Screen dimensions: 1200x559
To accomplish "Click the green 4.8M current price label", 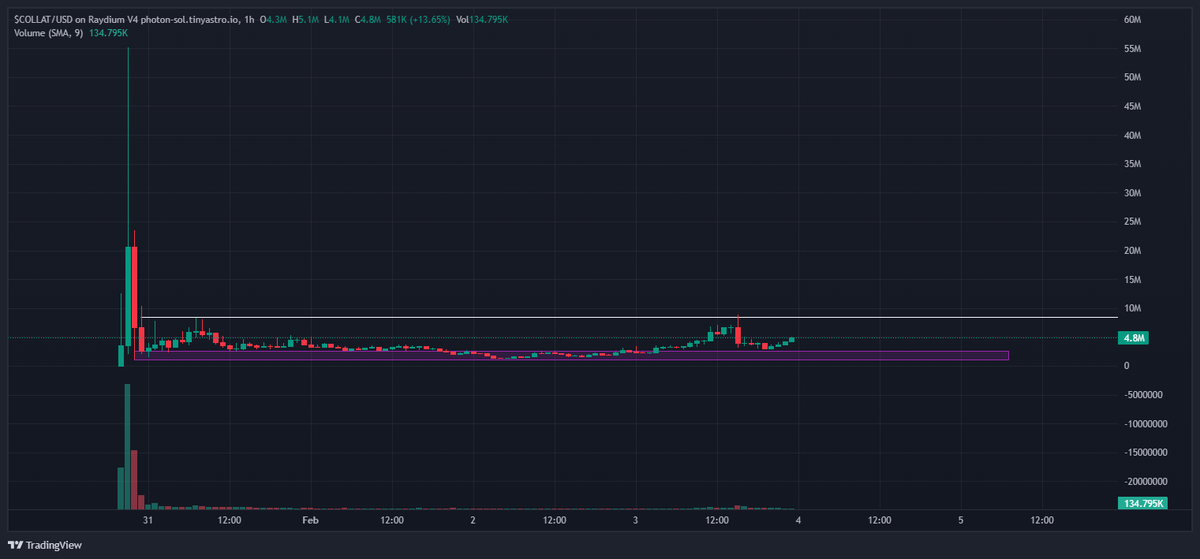I will pyautogui.click(x=1134, y=338).
